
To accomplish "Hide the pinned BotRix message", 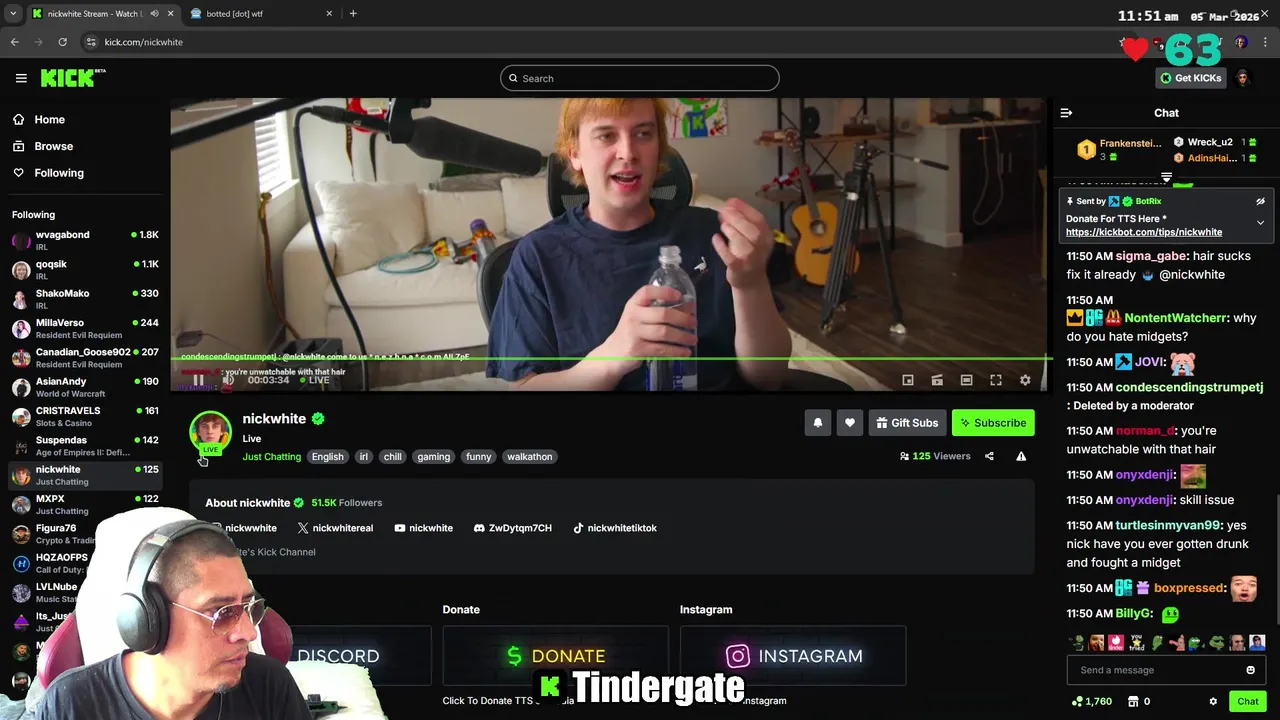I will [1260, 201].
